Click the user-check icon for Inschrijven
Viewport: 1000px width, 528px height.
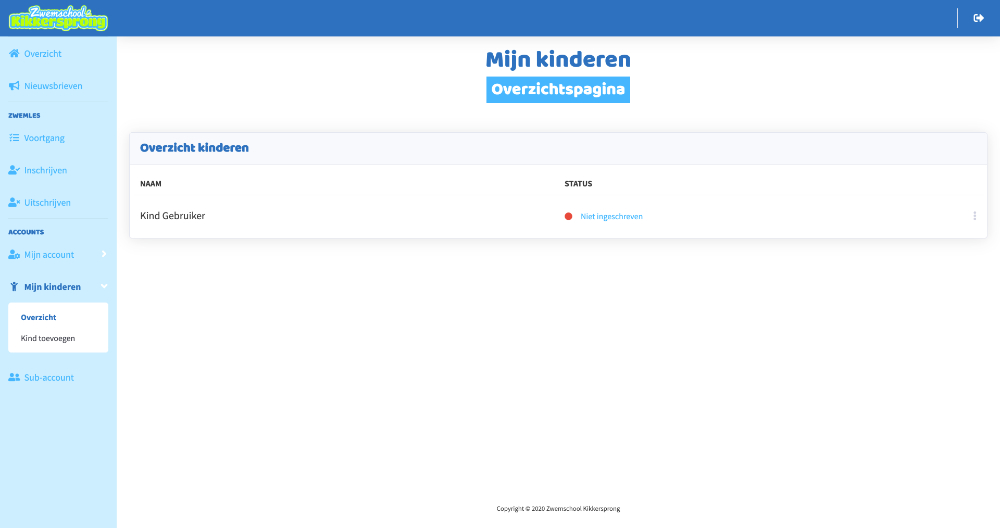(x=14, y=170)
